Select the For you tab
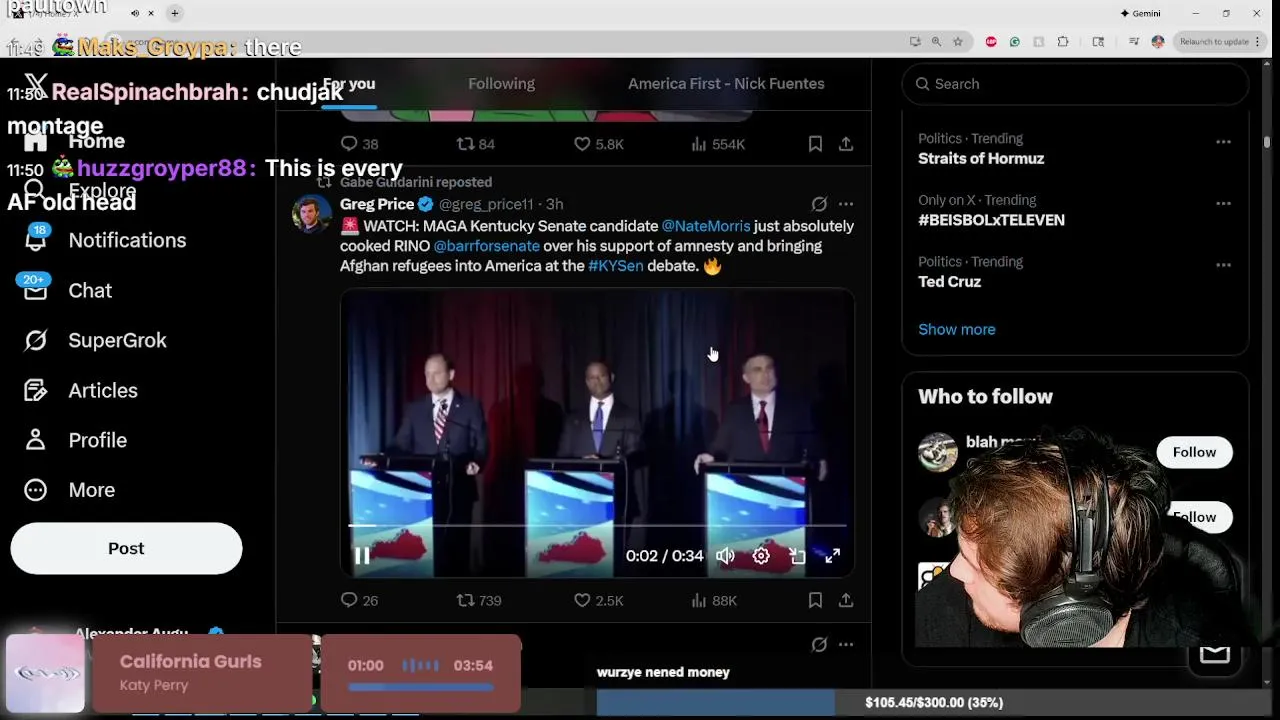The width and height of the screenshot is (1280, 720). coord(349,84)
